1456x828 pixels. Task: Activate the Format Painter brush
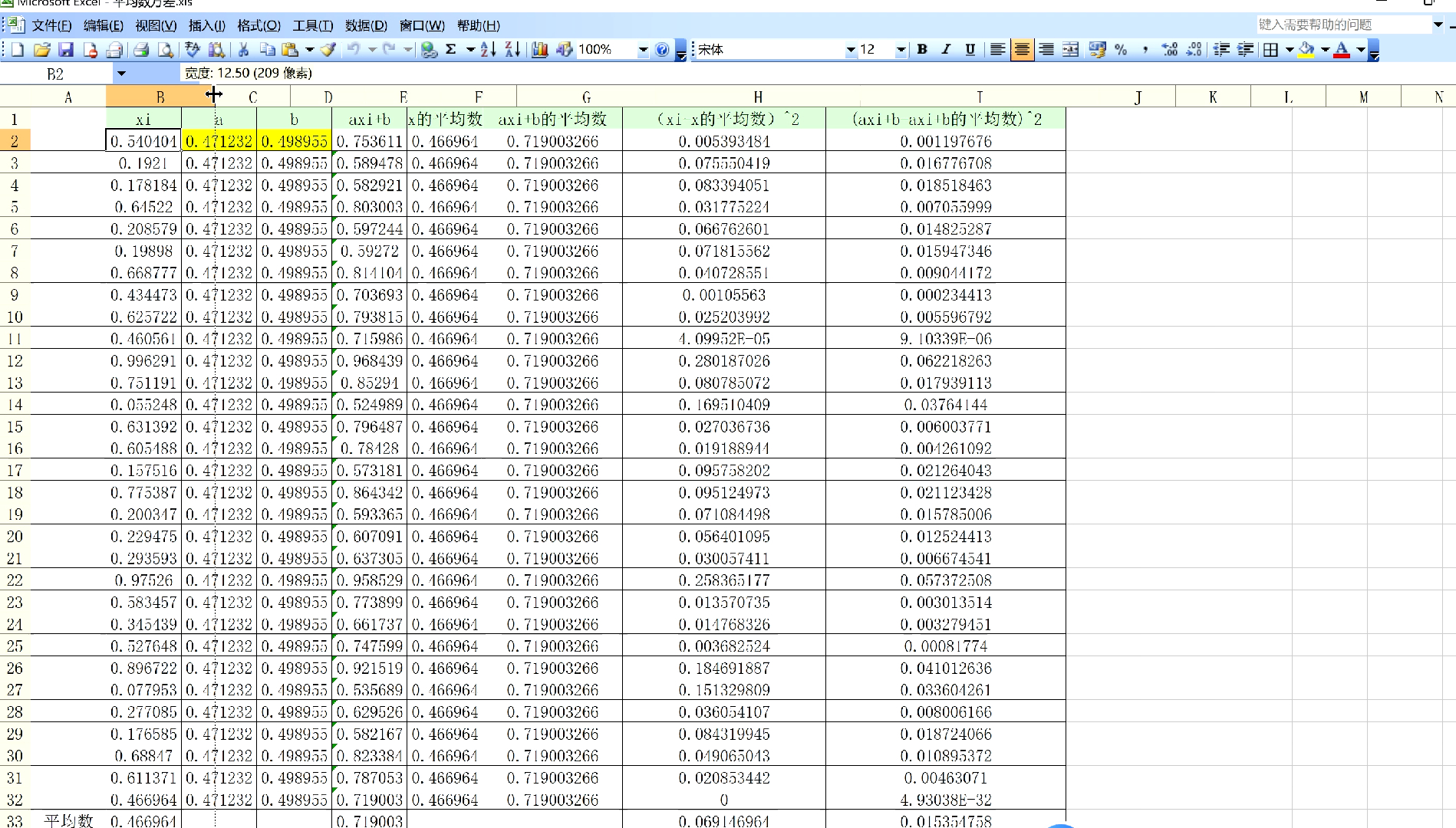pyautogui.click(x=328, y=50)
